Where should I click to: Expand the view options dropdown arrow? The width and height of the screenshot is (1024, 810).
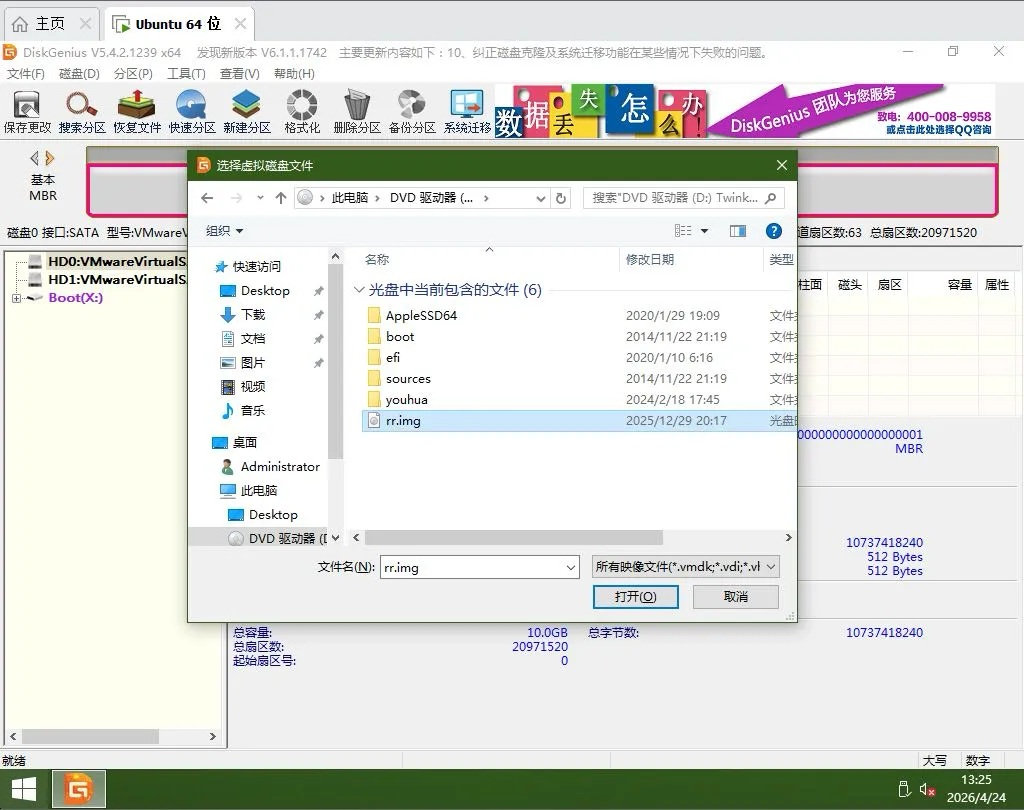705,231
